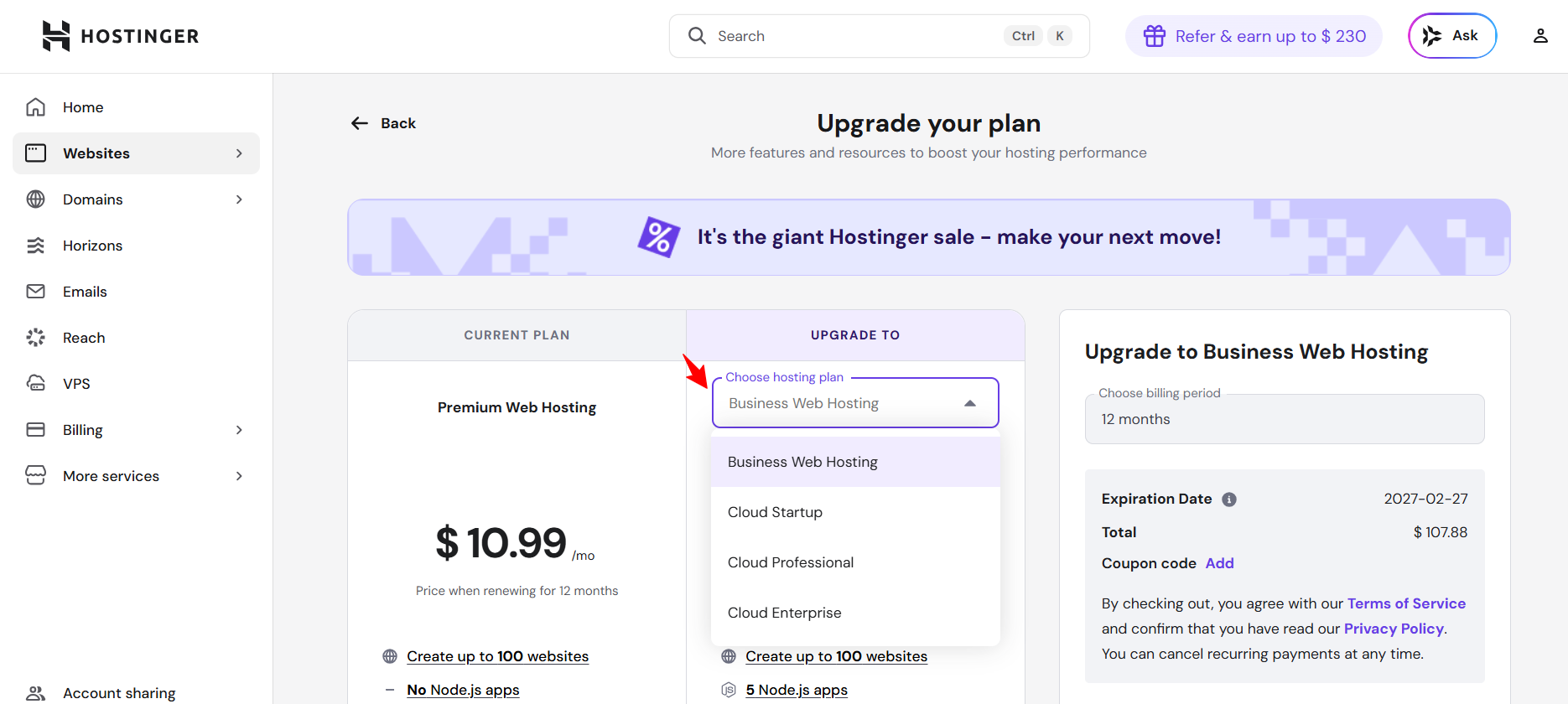
Task: Open the user profile icon
Action: [x=1540, y=36]
